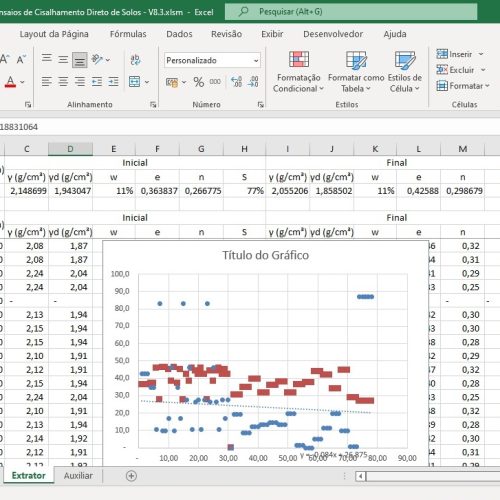Select cell with value 0,363837

point(157,191)
